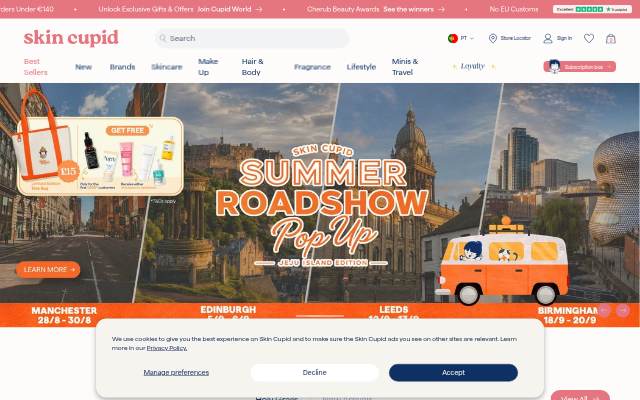Click the search magnifier icon
640x400 pixels.
162,38
